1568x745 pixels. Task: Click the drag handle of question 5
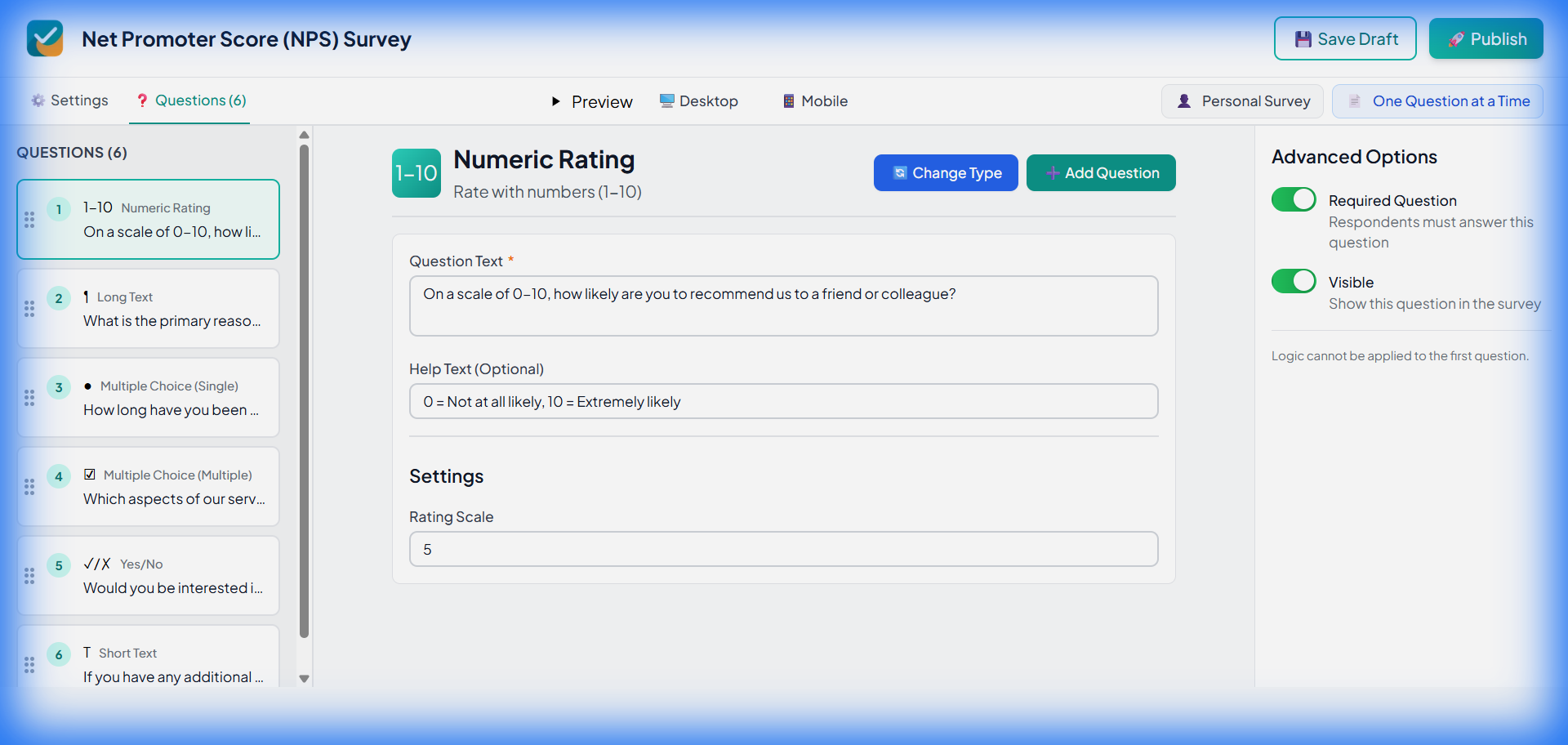coord(29,576)
